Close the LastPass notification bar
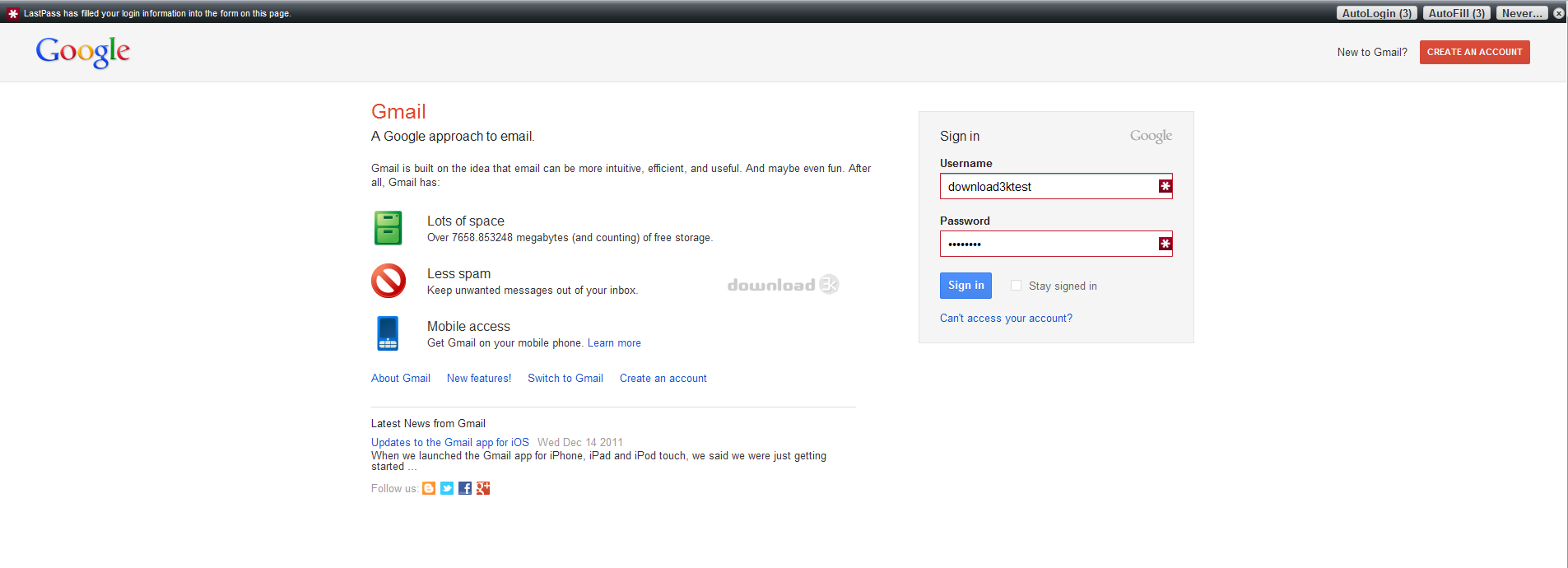This screenshot has height=568, width=1568. (1558, 13)
